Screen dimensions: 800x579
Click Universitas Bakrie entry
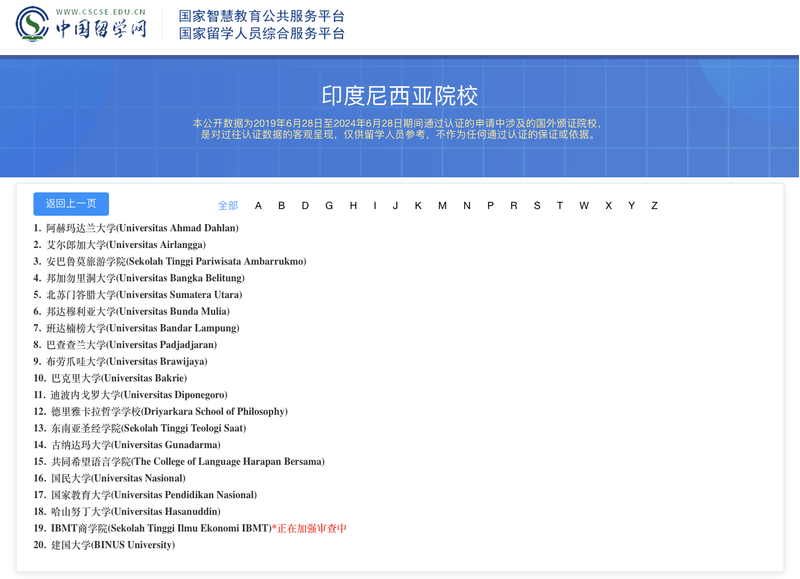pyautogui.click(x=119, y=378)
